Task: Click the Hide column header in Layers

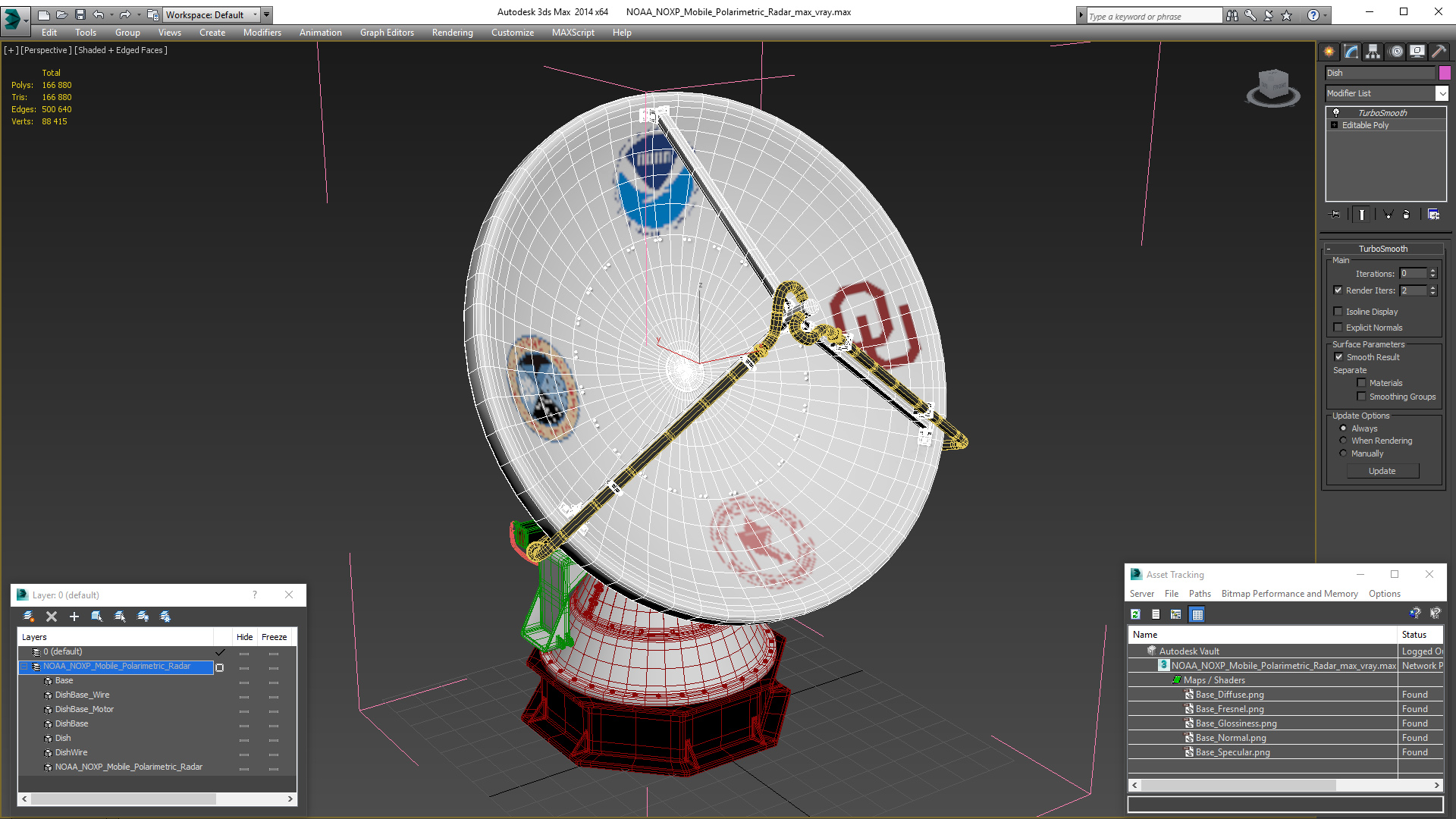Action: coord(244,637)
